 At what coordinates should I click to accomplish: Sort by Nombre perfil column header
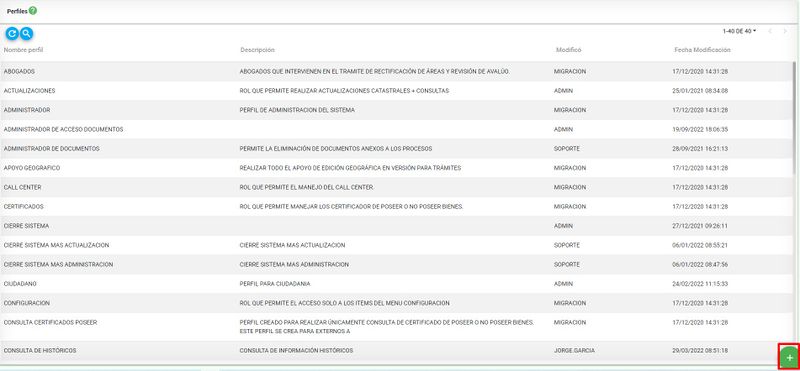tap(23, 50)
